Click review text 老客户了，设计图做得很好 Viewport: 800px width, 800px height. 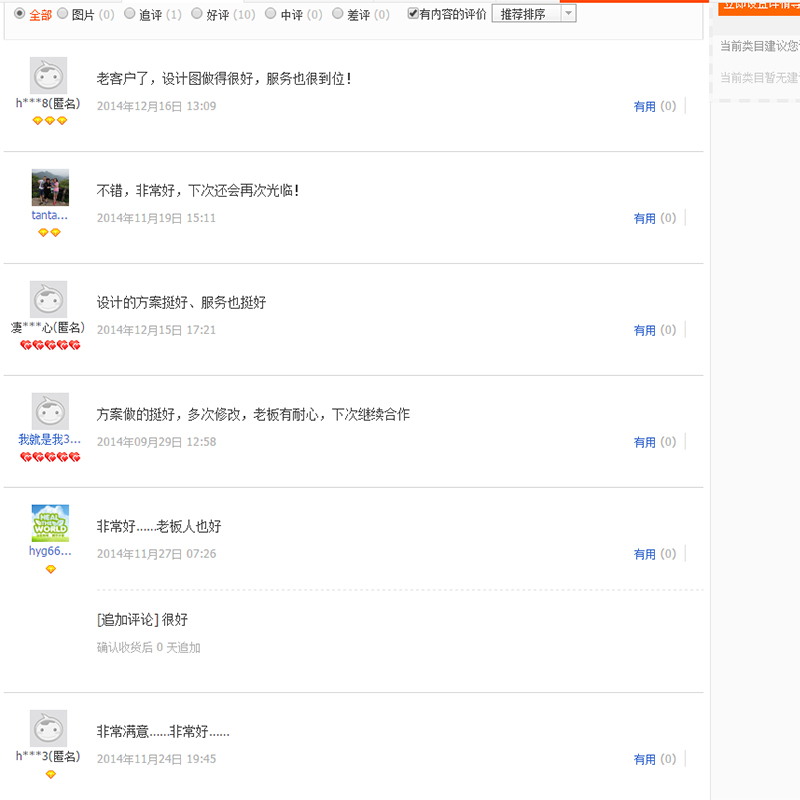[x=224, y=79]
